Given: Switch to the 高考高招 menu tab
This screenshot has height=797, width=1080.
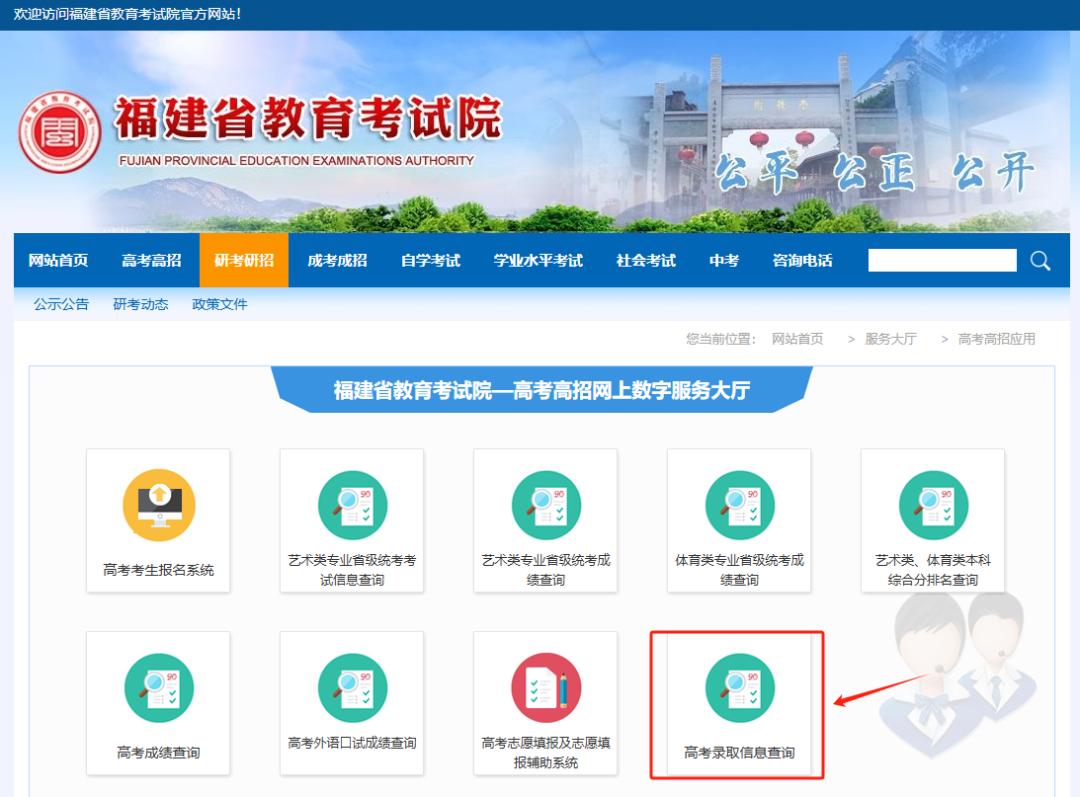Looking at the screenshot, I should point(152,260).
